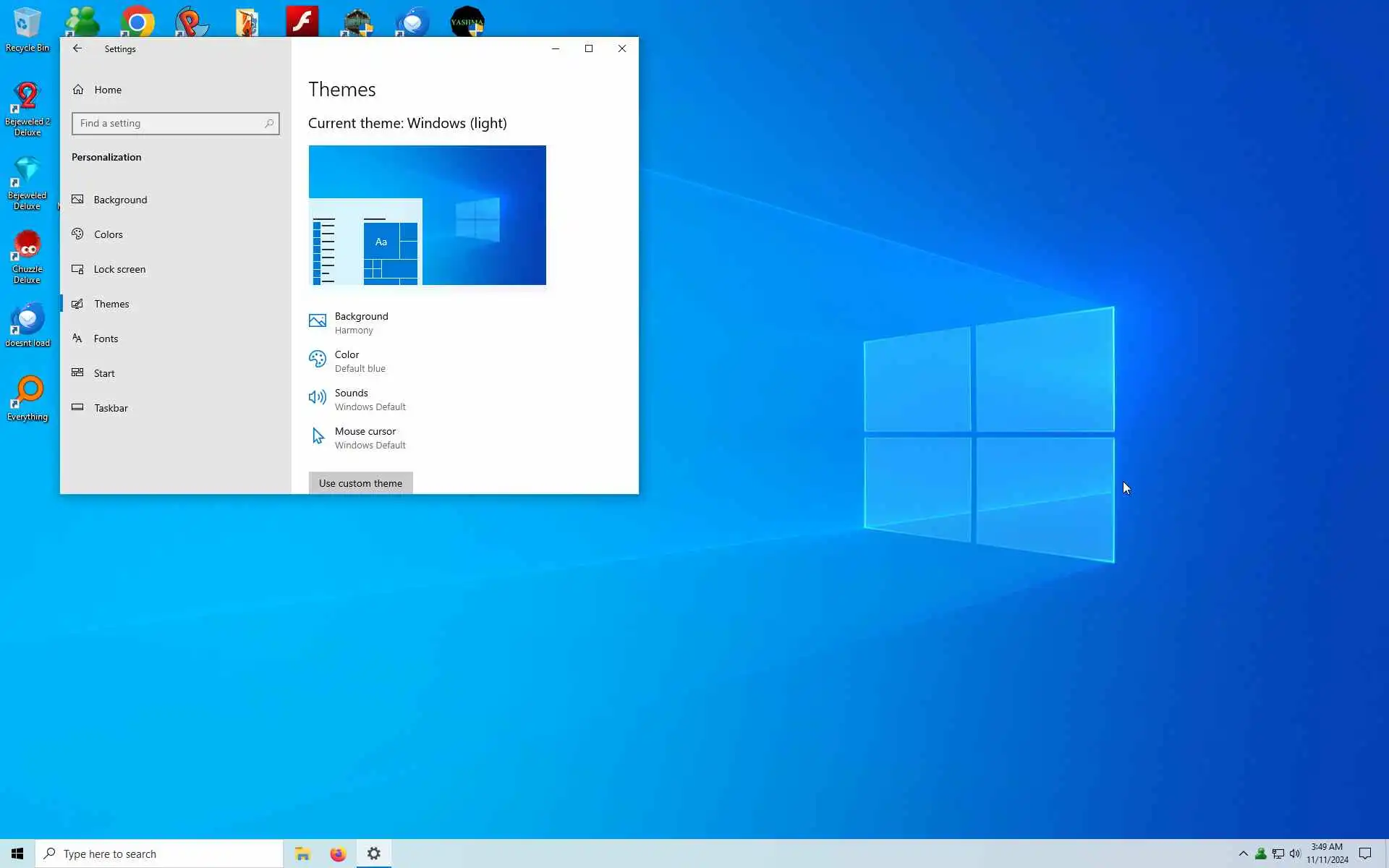
Task: Show hidden system tray icons
Action: pos(1243,854)
